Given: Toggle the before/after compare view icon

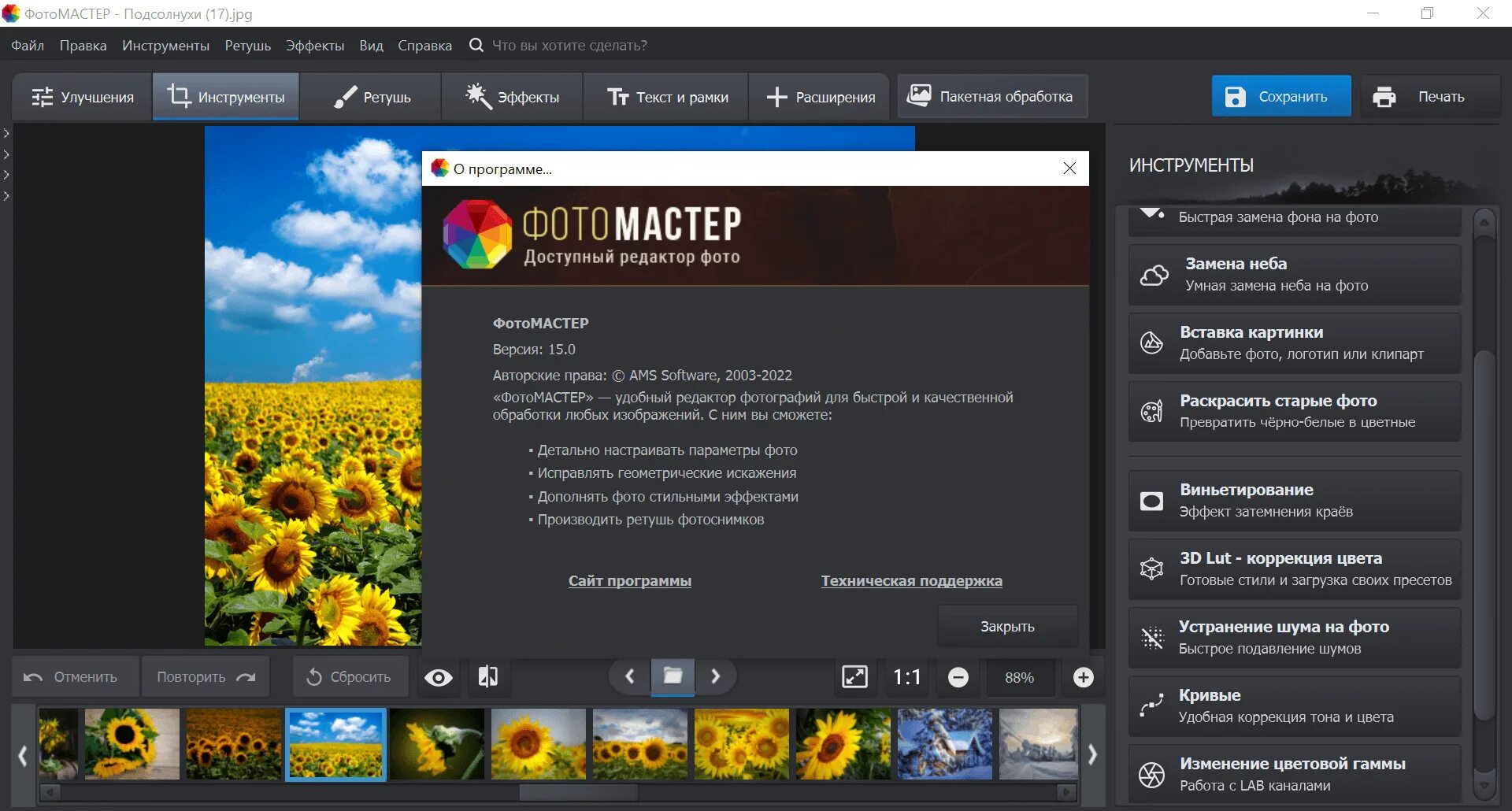Looking at the screenshot, I should click(x=488, y=677).
